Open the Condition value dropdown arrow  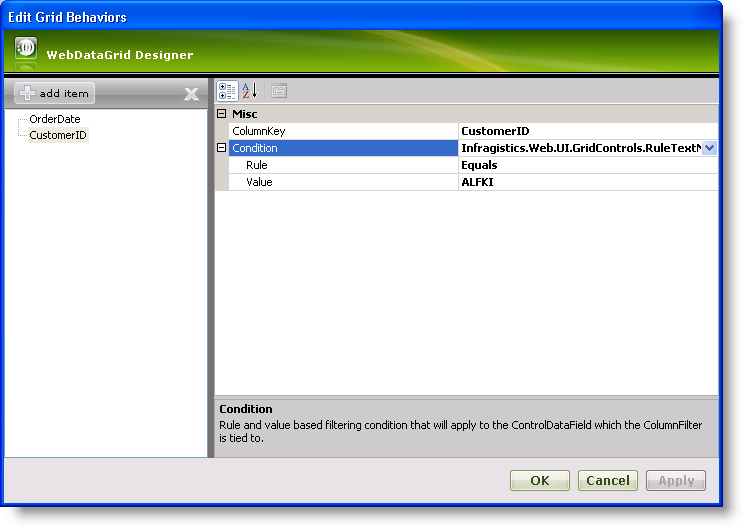[709, 148]
